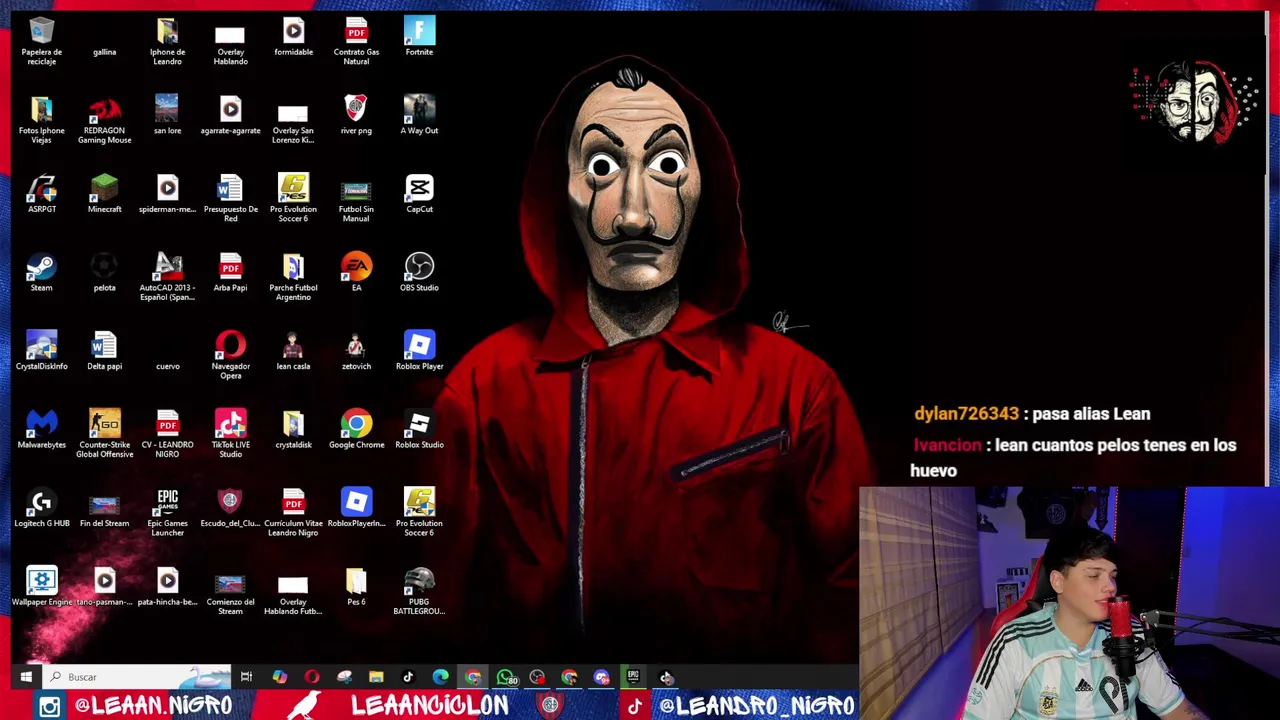The width and height of the screenshot is (1280, 720).
Task: Launch the A Way Out game
Action: [x=419, y=116]
